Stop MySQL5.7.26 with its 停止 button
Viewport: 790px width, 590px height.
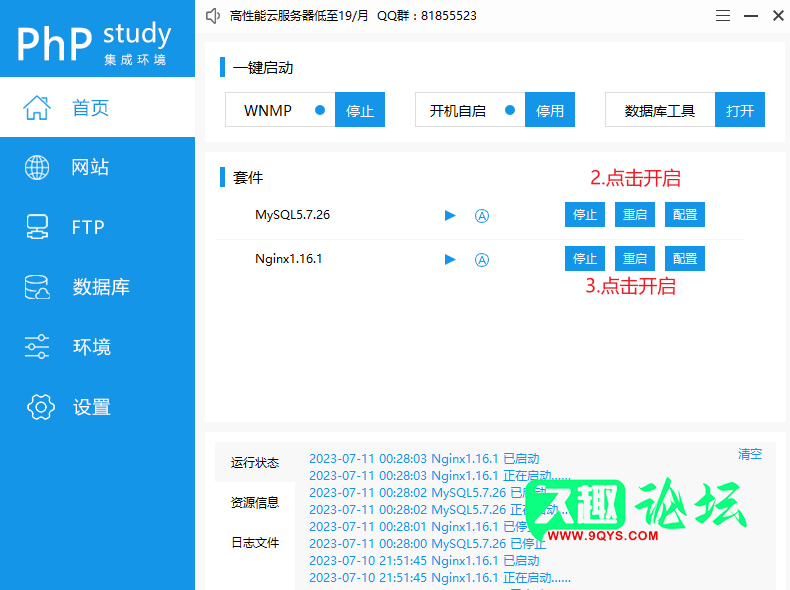click(584, 215)
